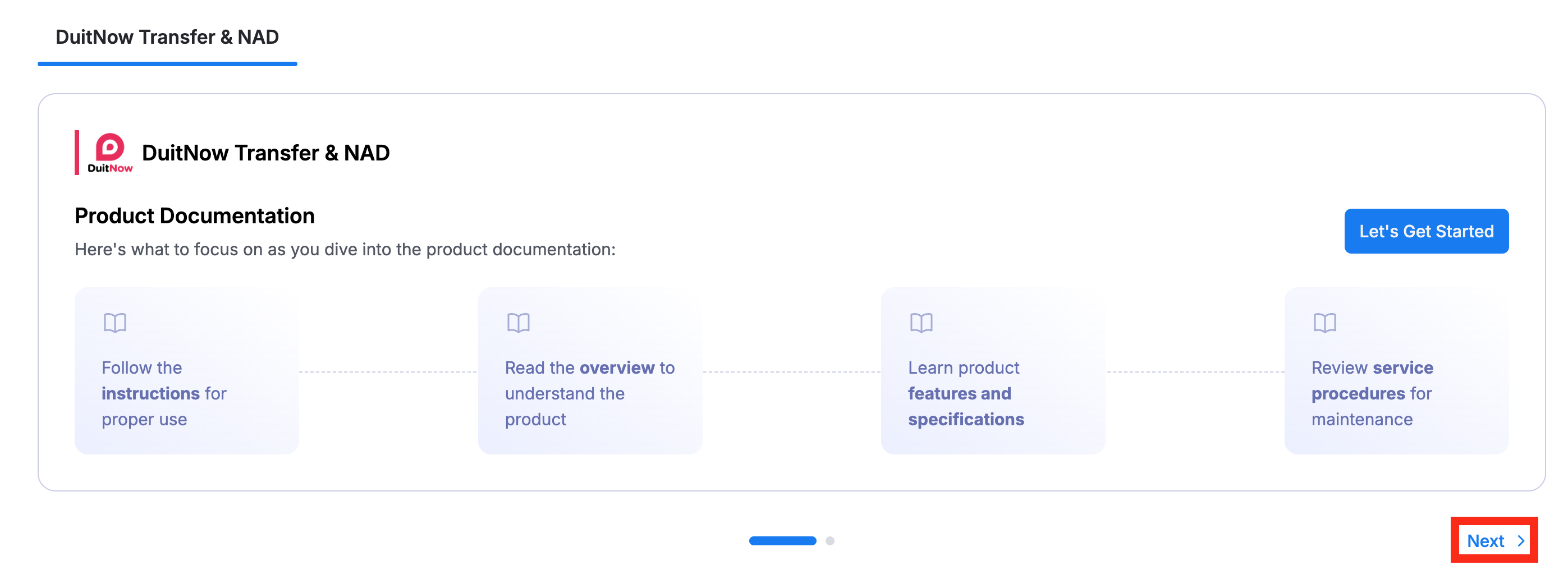
Task: Expand the Read the overview card
Action: point(589,370)
